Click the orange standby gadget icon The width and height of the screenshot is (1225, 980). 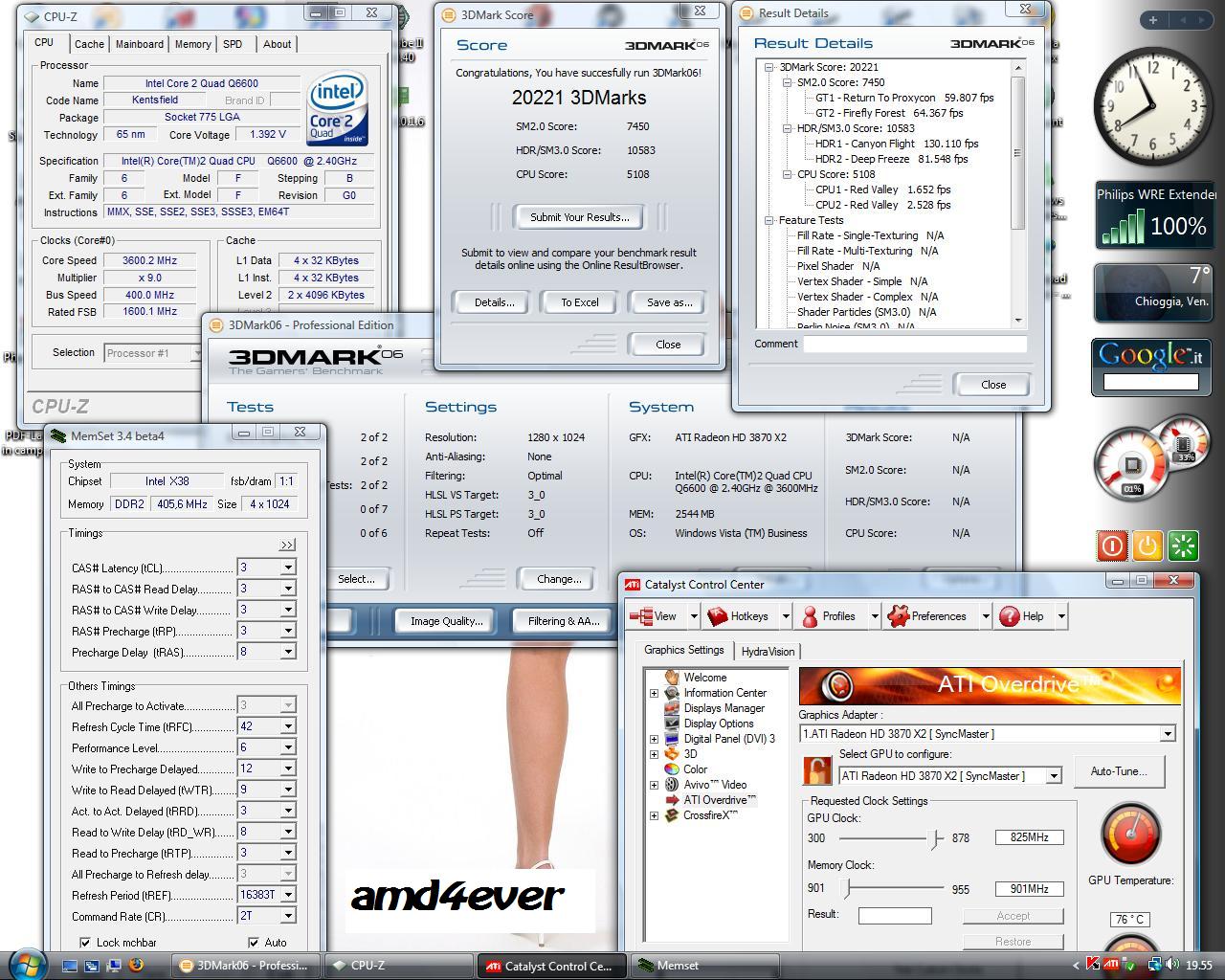click(1147, 546)
